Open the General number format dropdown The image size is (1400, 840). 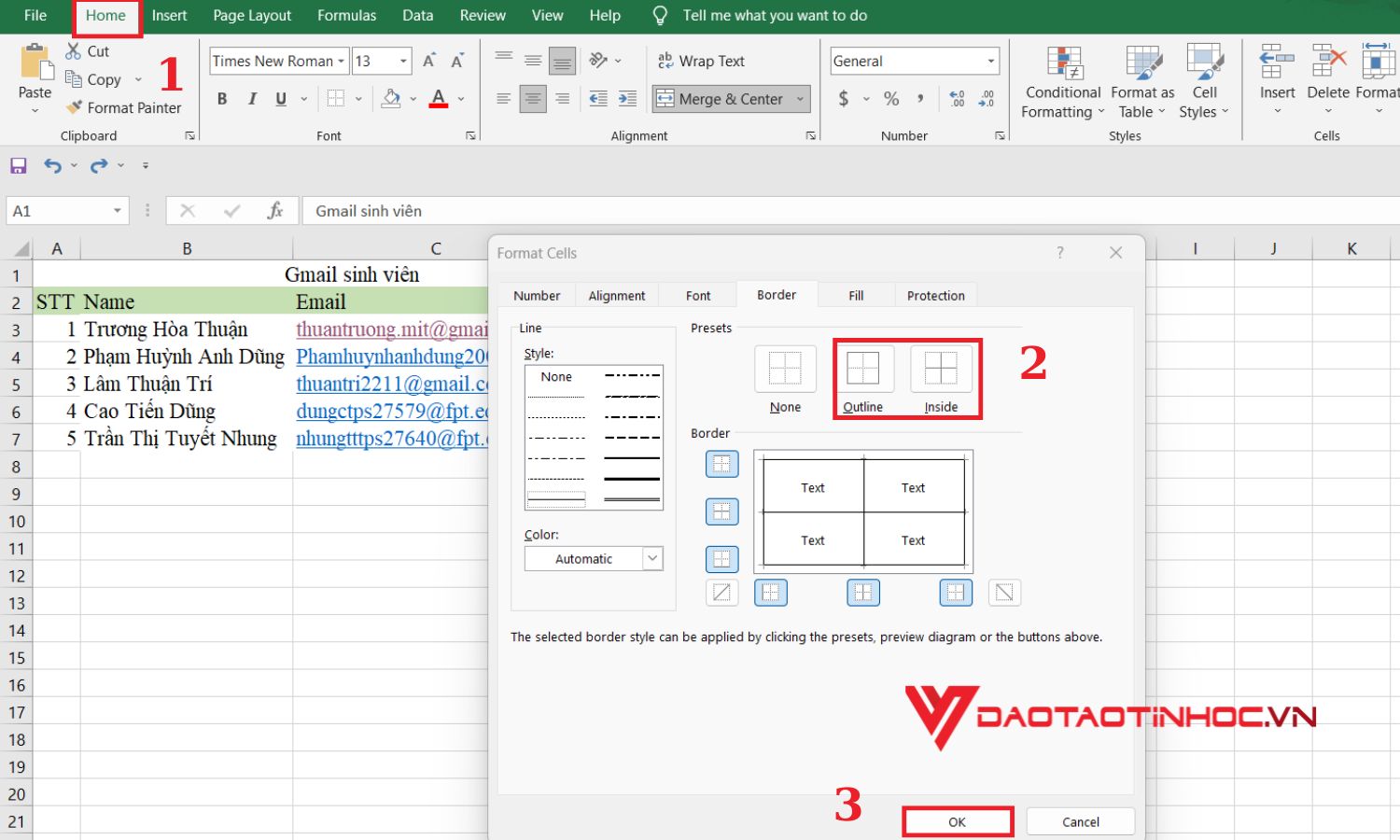click(x=991, y=61)
